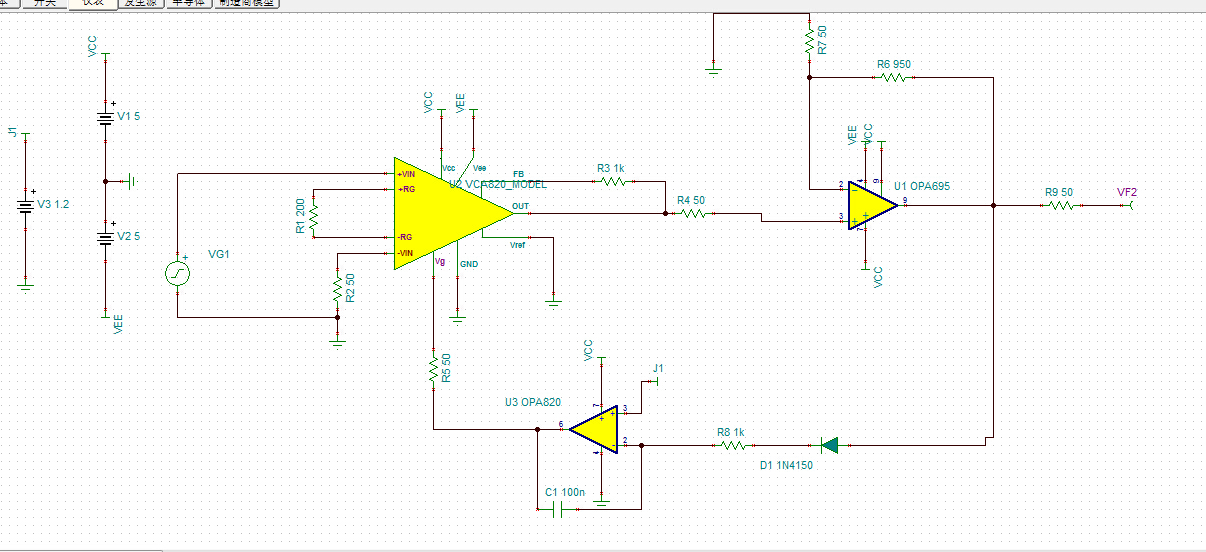This screenshot has width=1206, height=552.
Task: Select resistor R6 950 in feedback path
Action: click(893, 76)
